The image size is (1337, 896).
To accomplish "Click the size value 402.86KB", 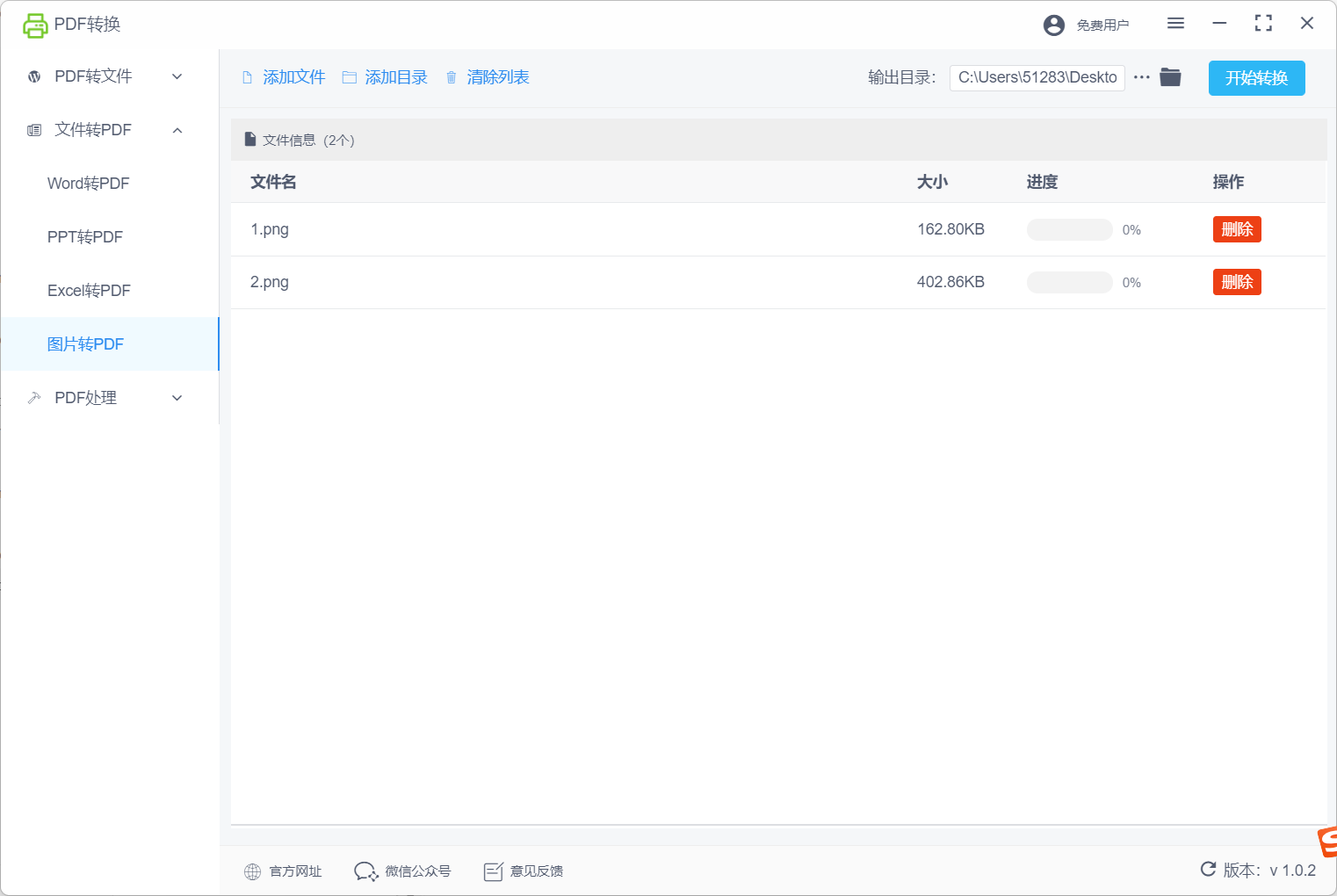I will click(x=950, y=282).
